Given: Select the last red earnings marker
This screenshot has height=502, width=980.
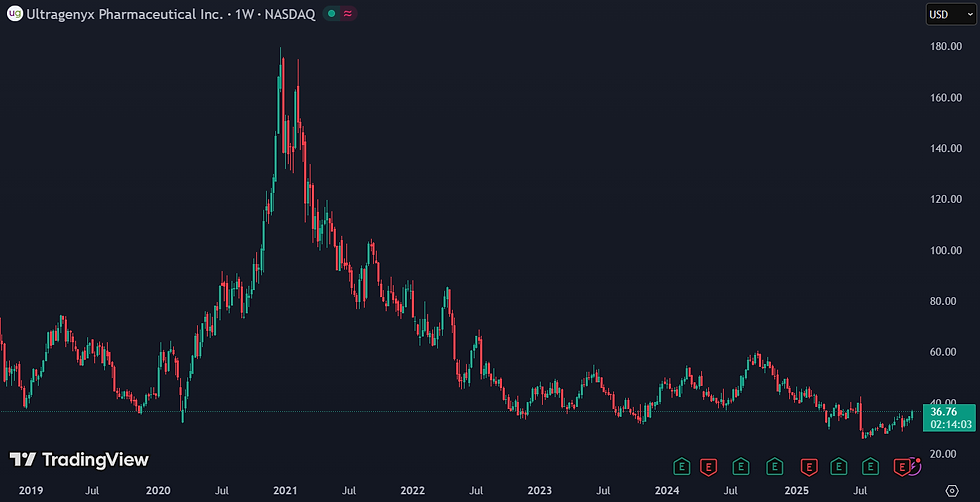Looking at the screenshot, I should pyautogui.click(x=902, y=466).
